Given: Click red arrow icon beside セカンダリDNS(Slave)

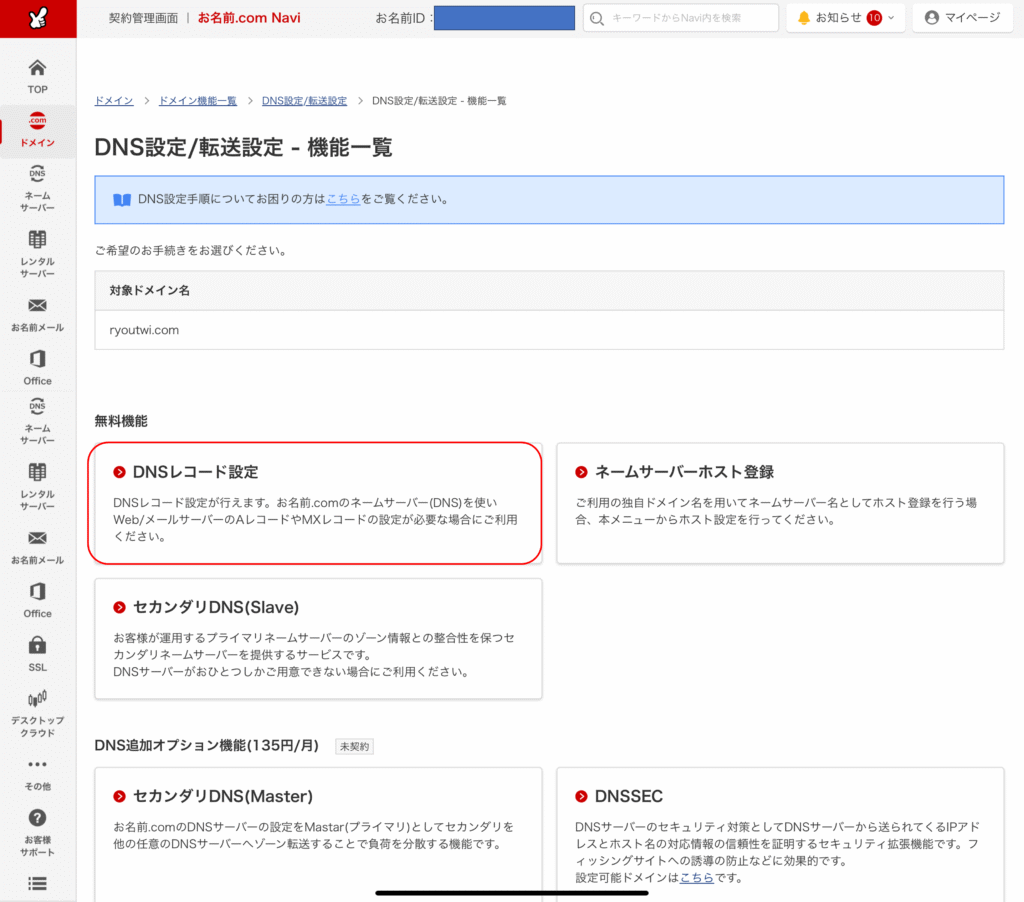Looking at the screenshot, I should coord(120,607).
